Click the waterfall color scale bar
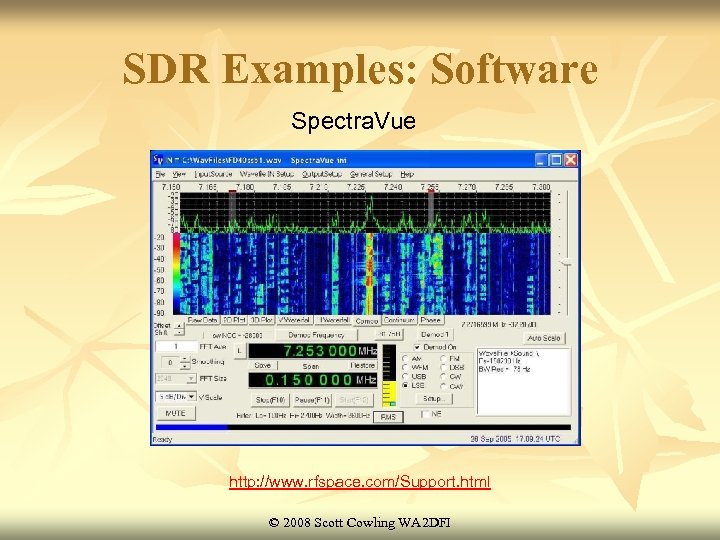 click(x=176, y=274)
